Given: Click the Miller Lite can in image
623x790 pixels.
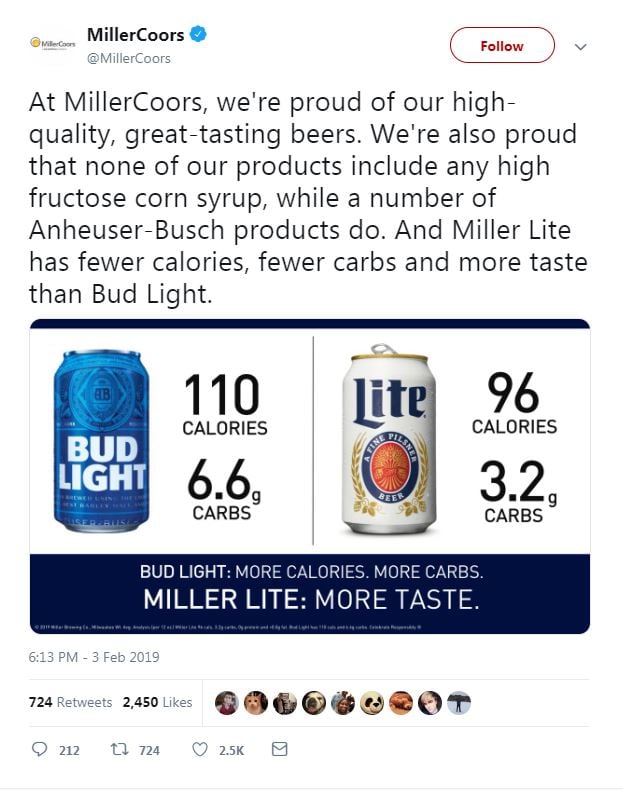Looking at the screenshot, I should [x=389, y=440].
